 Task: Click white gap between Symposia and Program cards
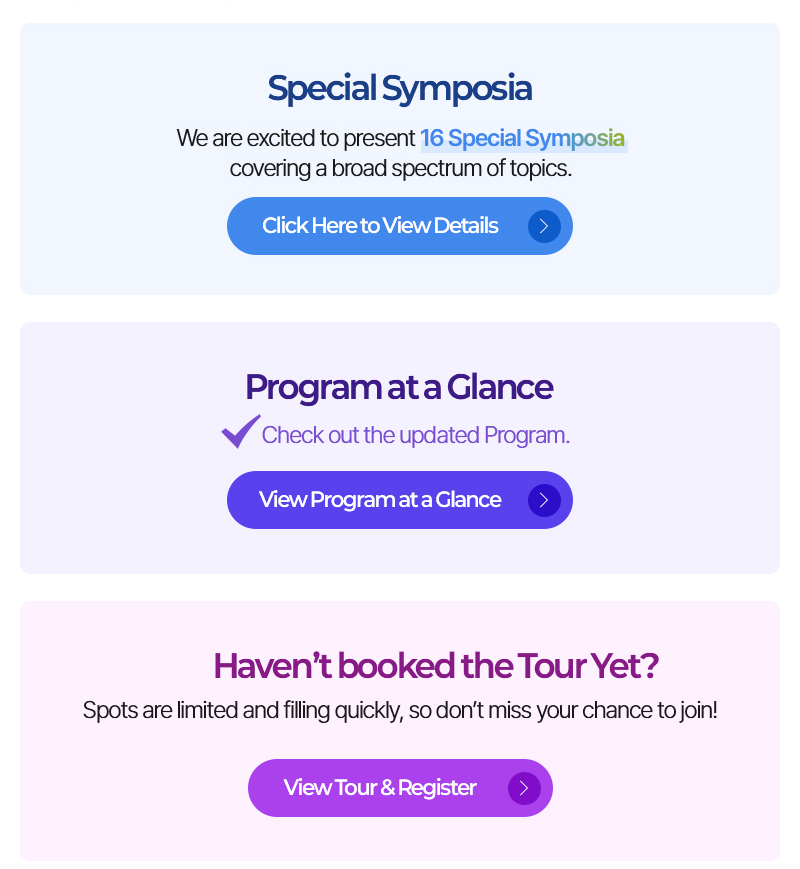tap(400, 308)
